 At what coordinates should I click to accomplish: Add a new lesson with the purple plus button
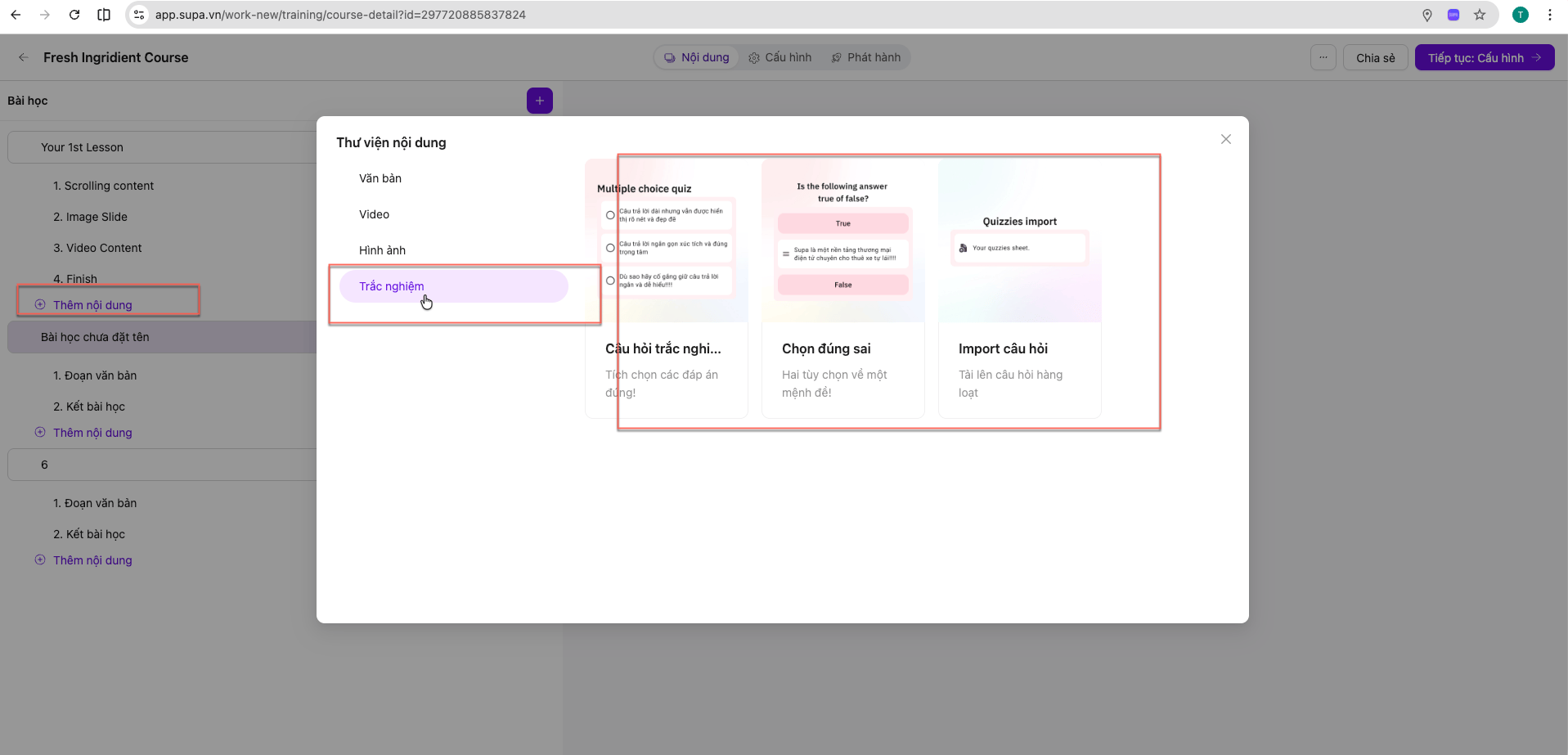coord(540,101)
